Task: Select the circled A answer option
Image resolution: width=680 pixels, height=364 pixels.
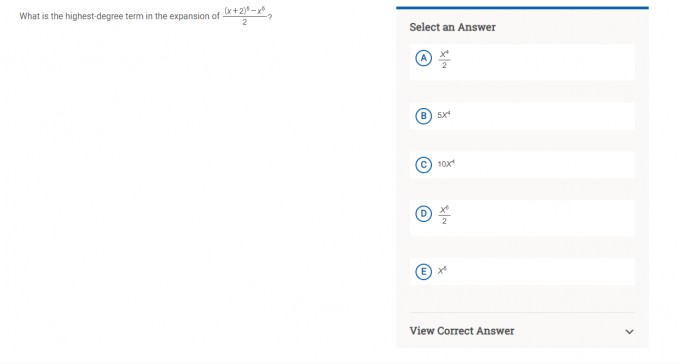Action: coord(423,58)
